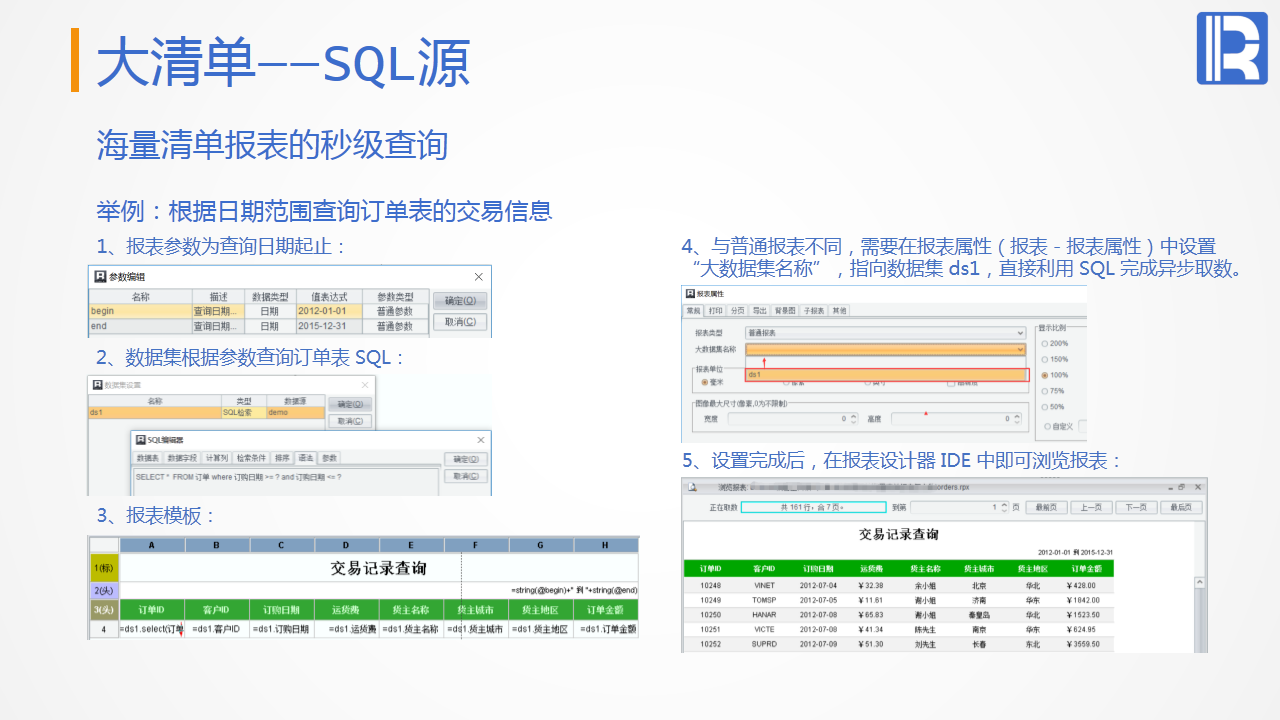
Task: Select the 100% display ratio
Action: [x=1055, y=375]
